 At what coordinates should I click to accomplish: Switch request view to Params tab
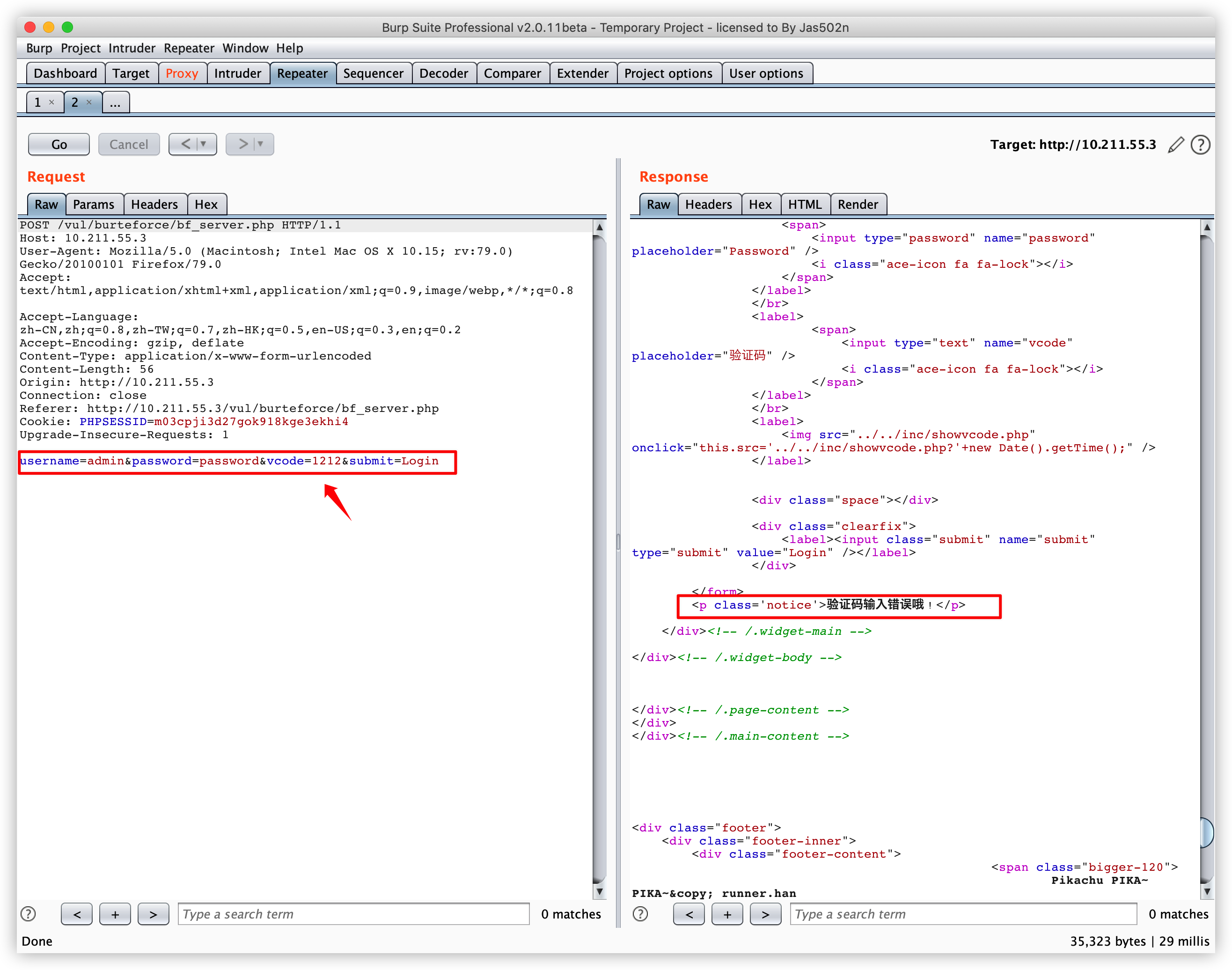[93, 205]
